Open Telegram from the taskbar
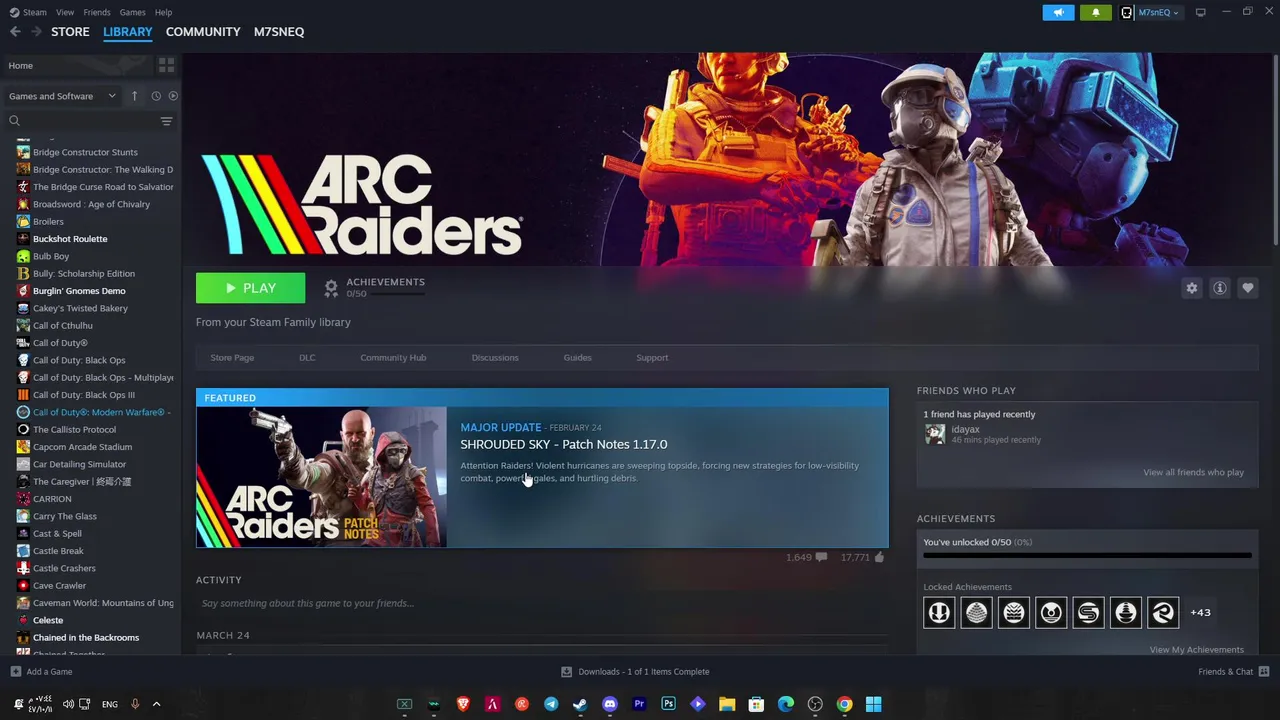 click(x=551, y=704)
